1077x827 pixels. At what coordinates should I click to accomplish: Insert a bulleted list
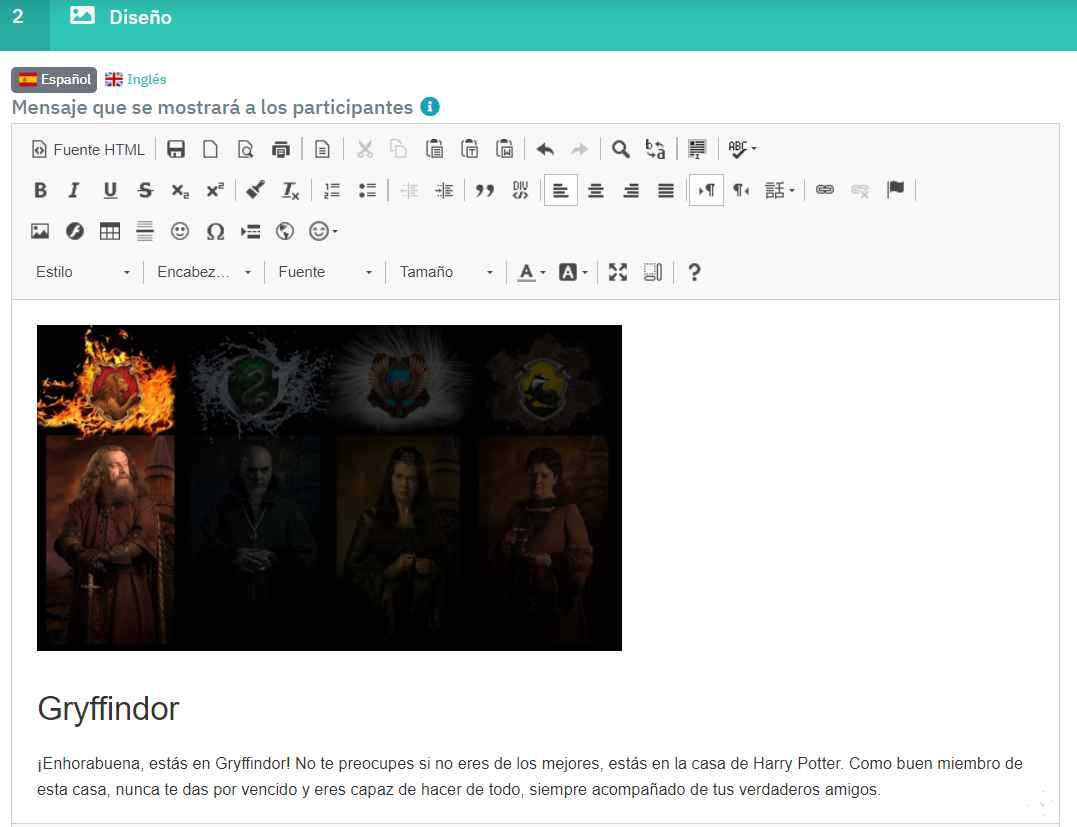(367, 190)
